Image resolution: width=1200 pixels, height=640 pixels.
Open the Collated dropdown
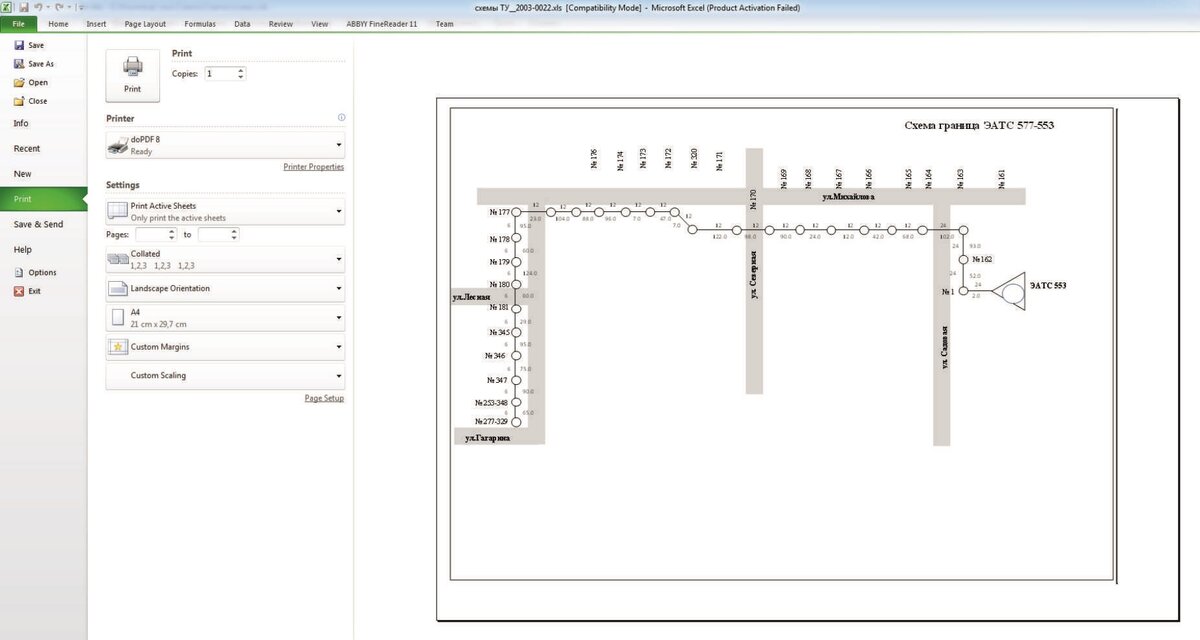pyautogui.click(x=225, y=259)
